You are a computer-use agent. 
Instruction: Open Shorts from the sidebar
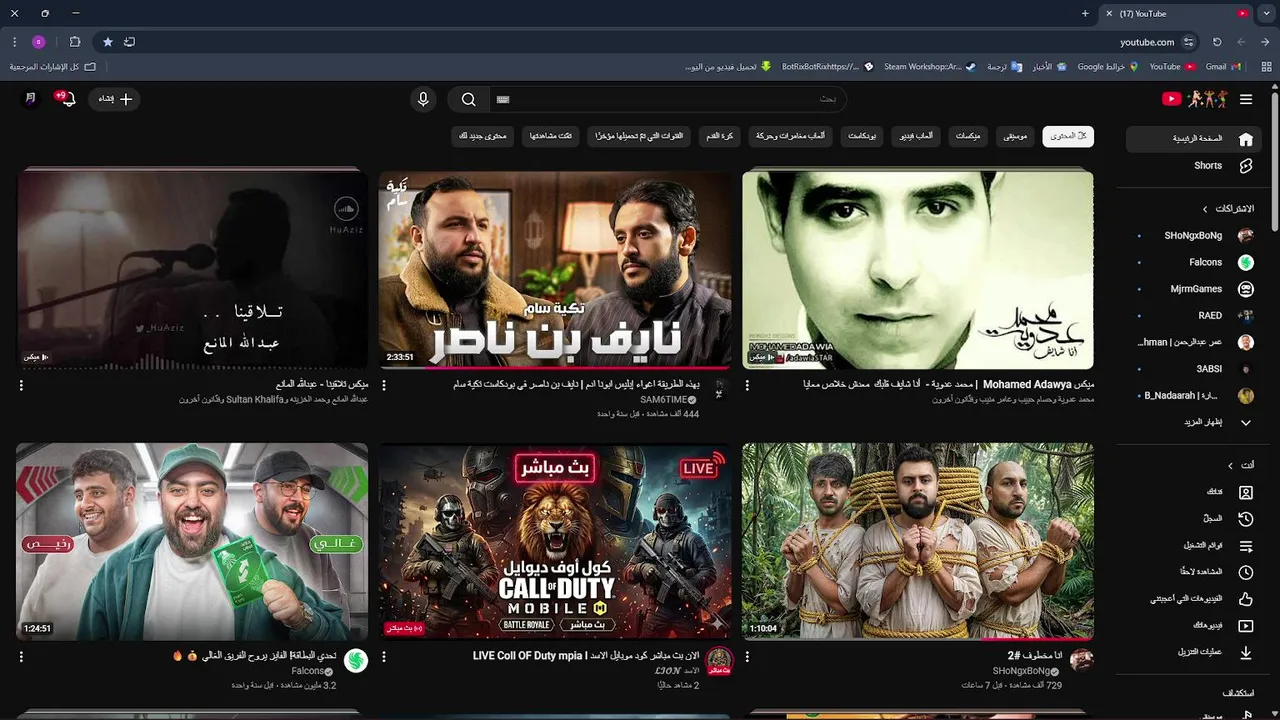[1190, 166]
